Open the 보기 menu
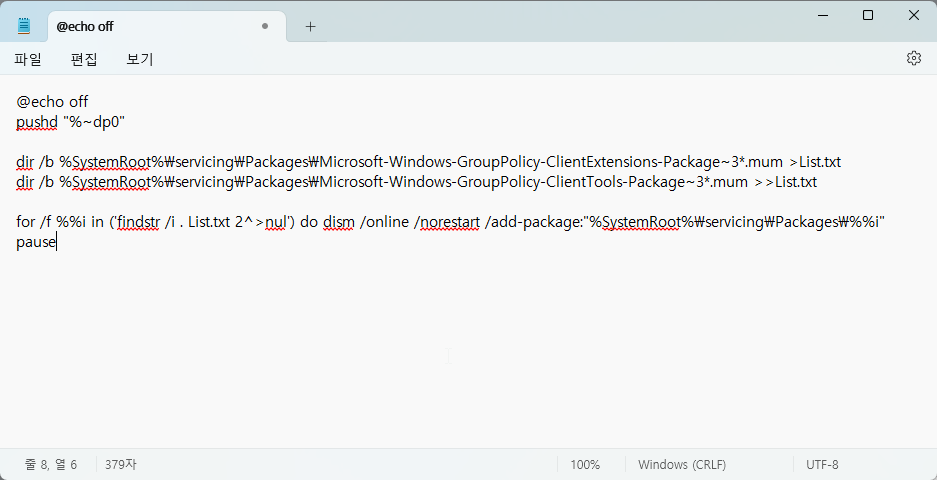The image size is (937, 480). (x=140, y=59)
